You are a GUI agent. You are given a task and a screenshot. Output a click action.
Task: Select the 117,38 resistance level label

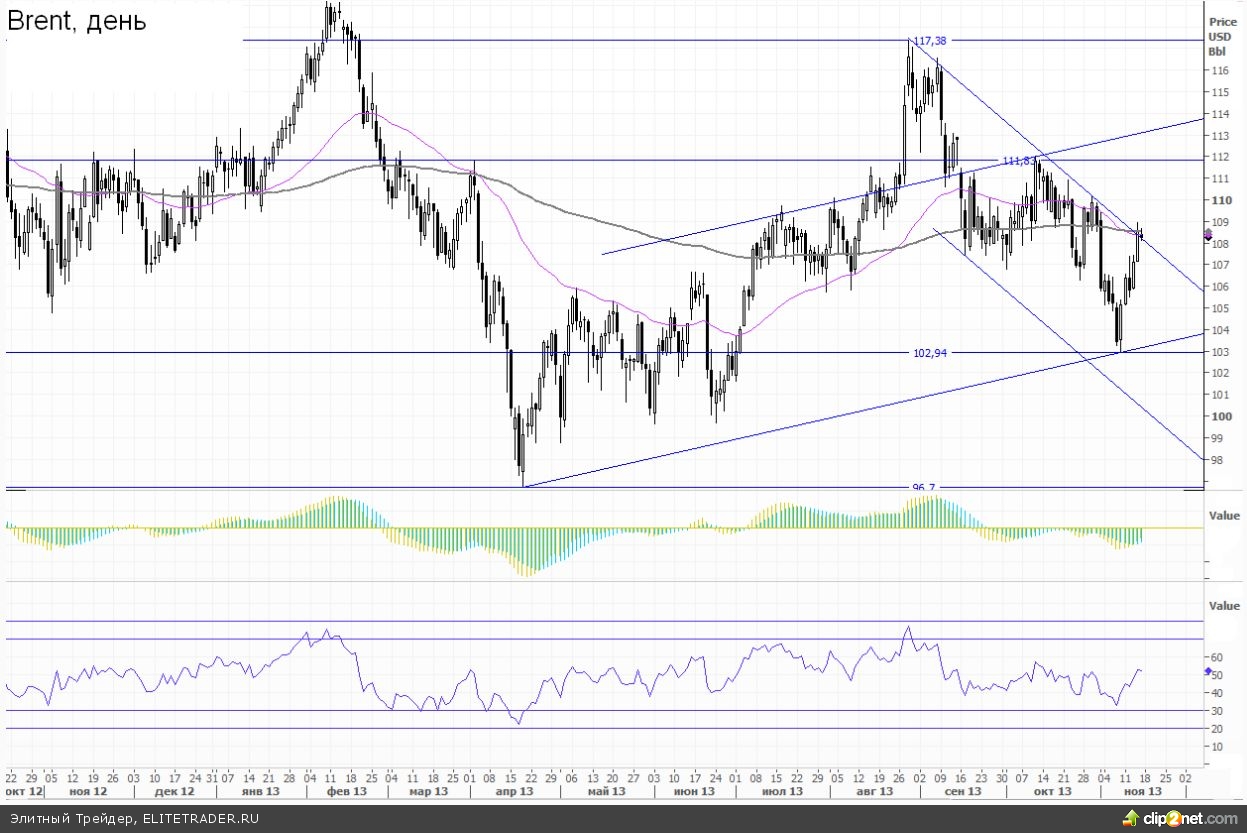930,41
